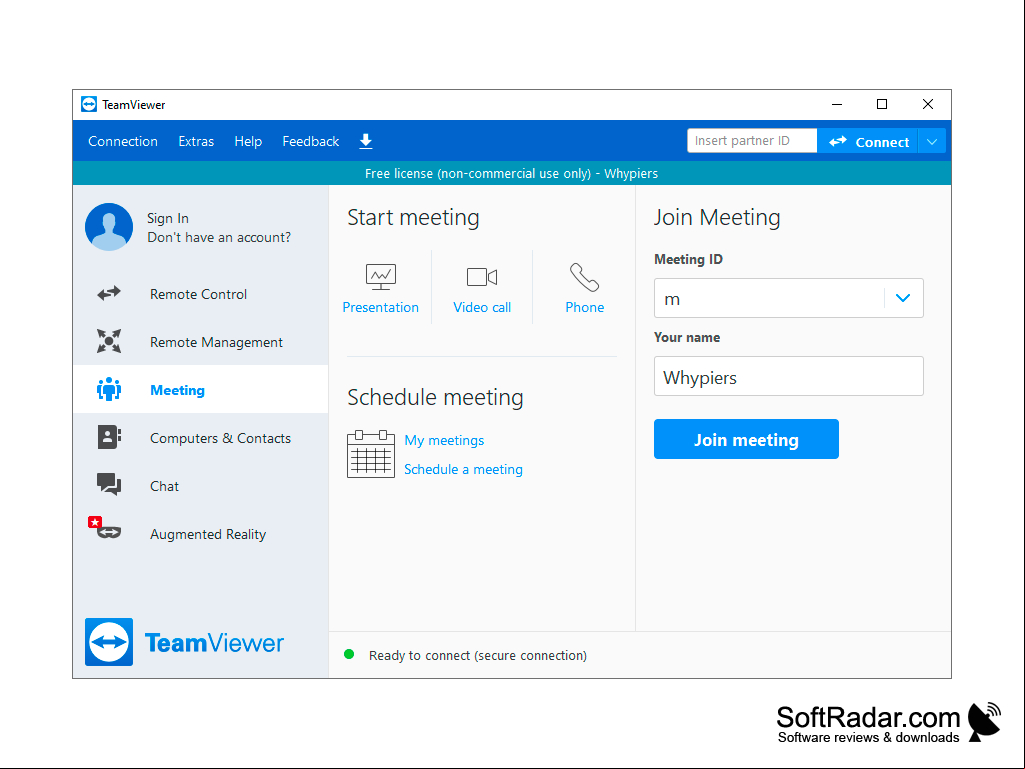Click the "Ready to connect" status text
The image size is (1025, 769).
pos(478,655)
